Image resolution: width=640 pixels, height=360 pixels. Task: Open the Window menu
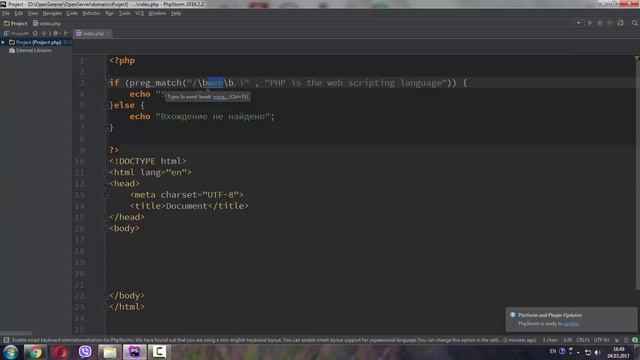pyautogui.click(x=157, y=13)
